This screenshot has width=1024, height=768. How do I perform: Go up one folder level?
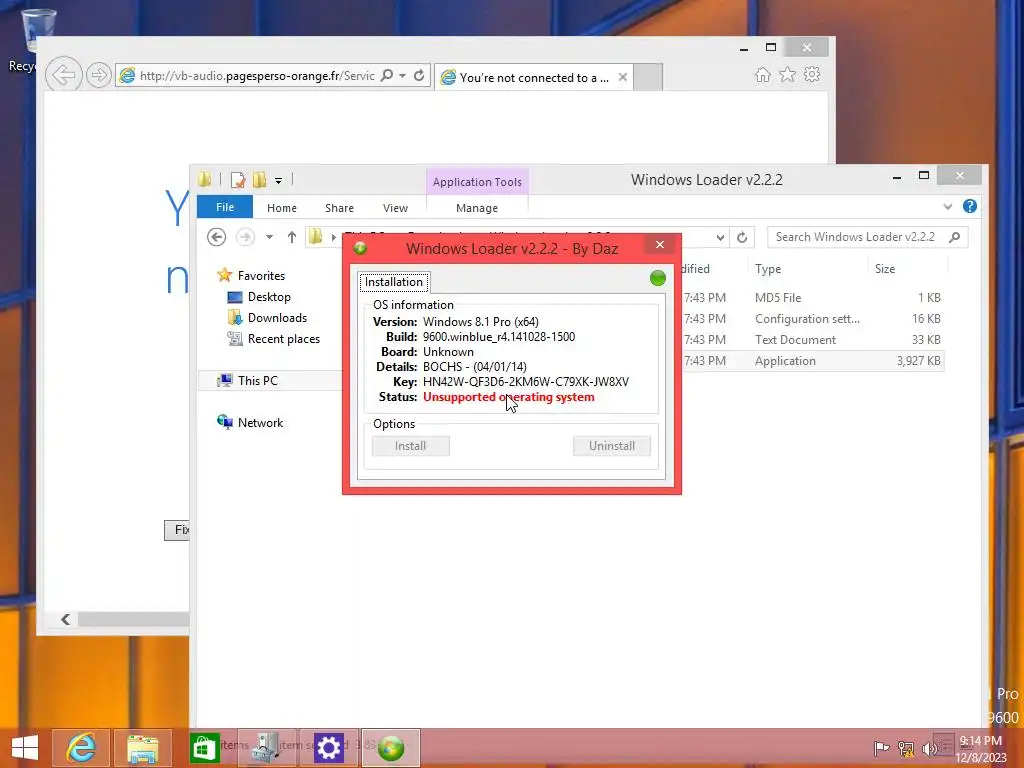click(291, 237)
